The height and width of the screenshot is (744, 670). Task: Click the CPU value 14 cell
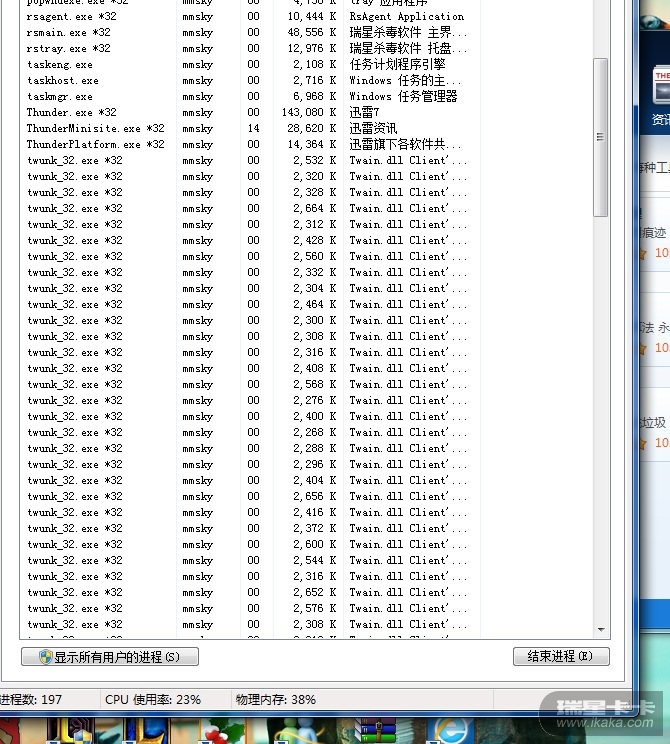tap(253, 129)
